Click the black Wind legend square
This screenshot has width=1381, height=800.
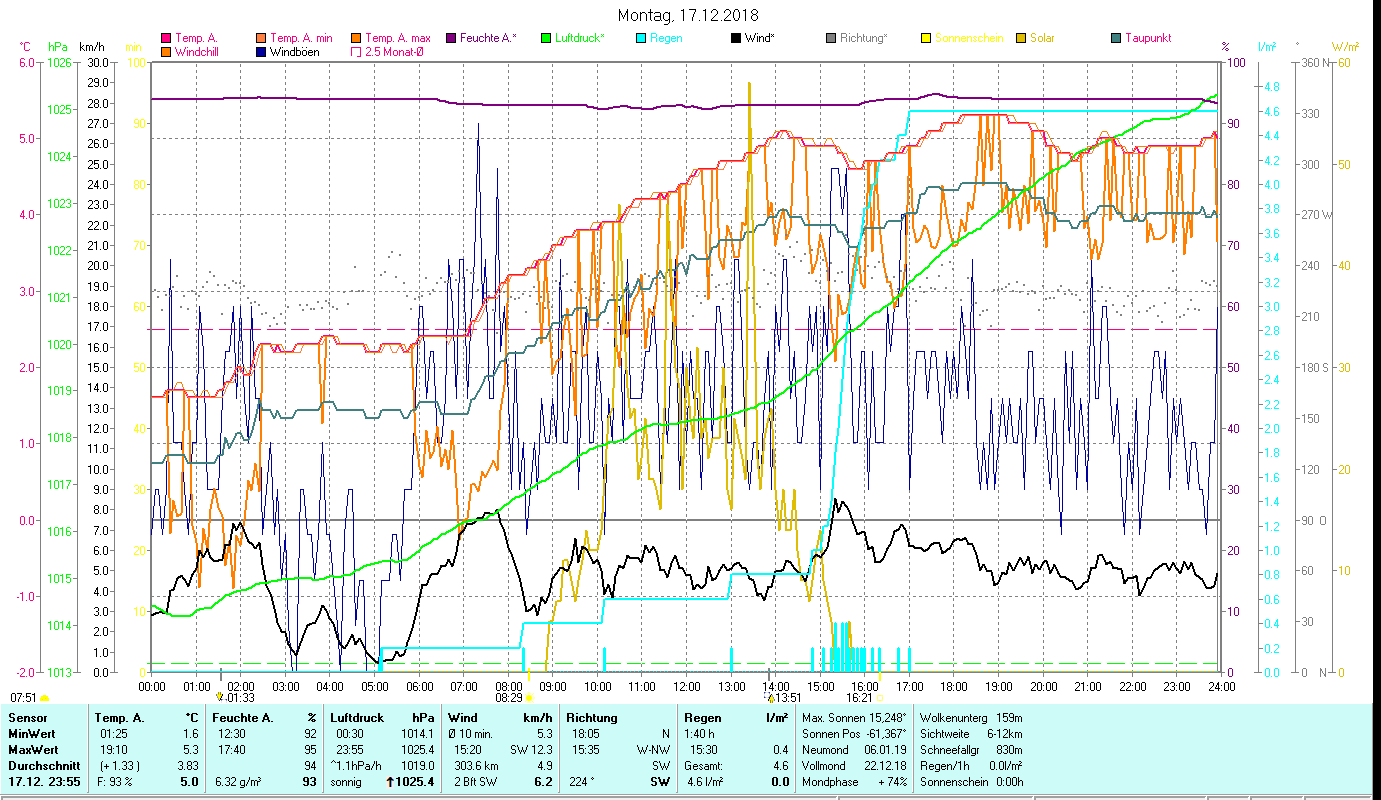pyautogui.click(x=735, y=39)
